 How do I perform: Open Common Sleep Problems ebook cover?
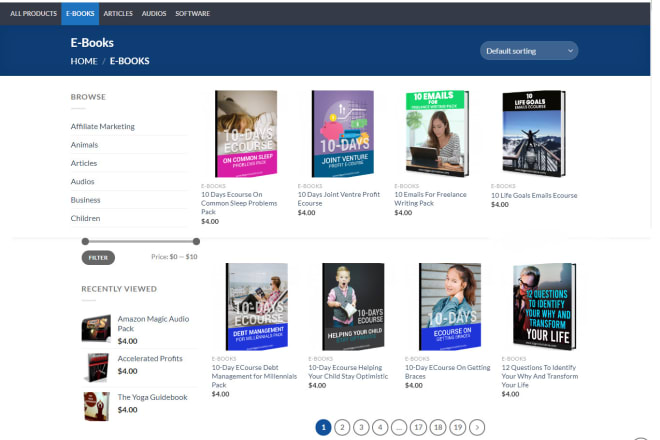coord(246,133)
